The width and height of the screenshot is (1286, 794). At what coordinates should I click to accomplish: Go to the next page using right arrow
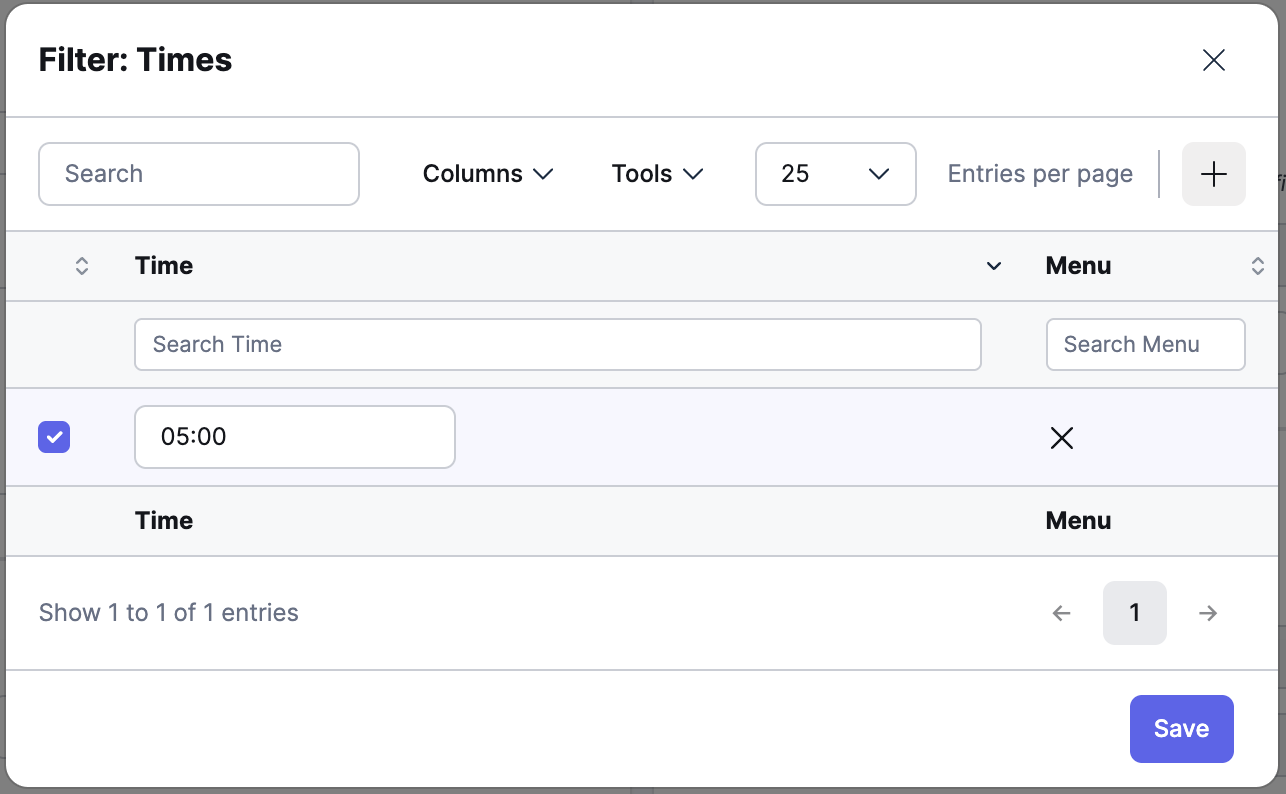pos(1208,613)
